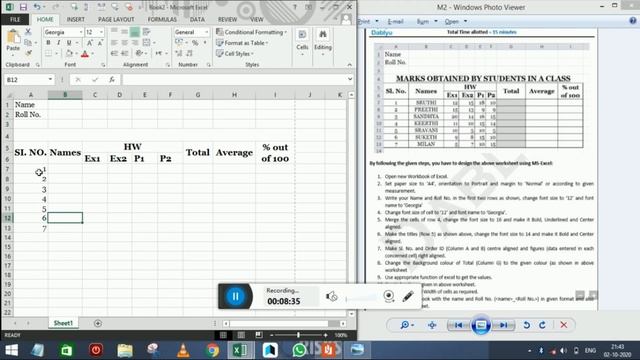Click the recorder pencil annotation icon
640x360 pixels.
(408, 296)
